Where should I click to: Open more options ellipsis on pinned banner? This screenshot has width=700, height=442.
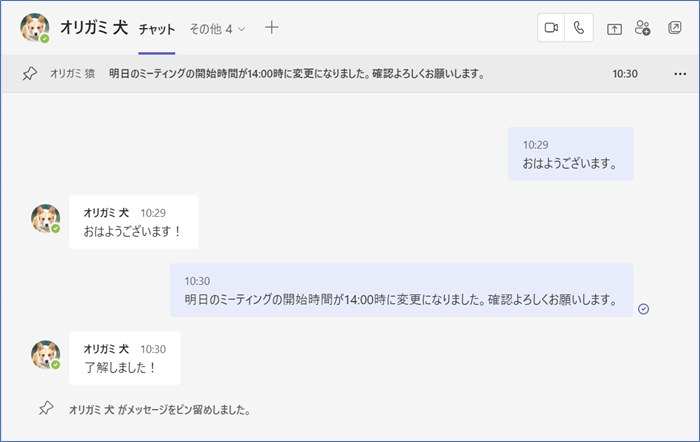click(681, 74)
